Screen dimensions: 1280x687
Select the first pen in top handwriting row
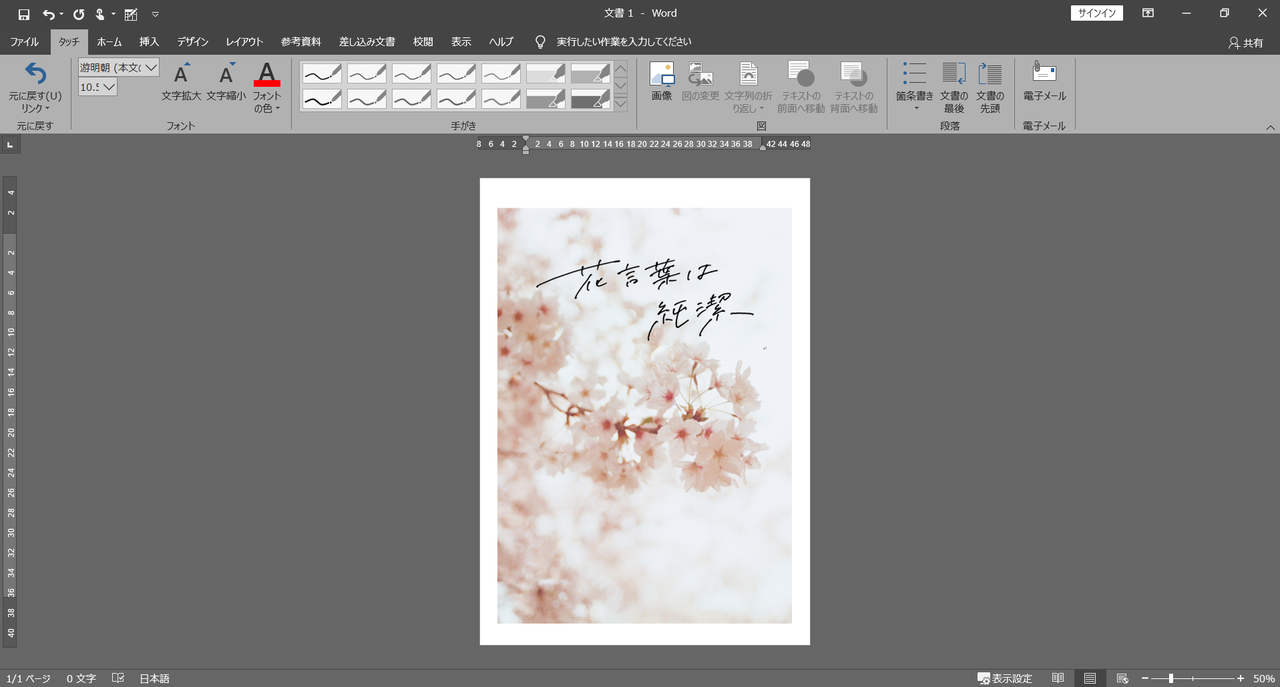point(322,73)
